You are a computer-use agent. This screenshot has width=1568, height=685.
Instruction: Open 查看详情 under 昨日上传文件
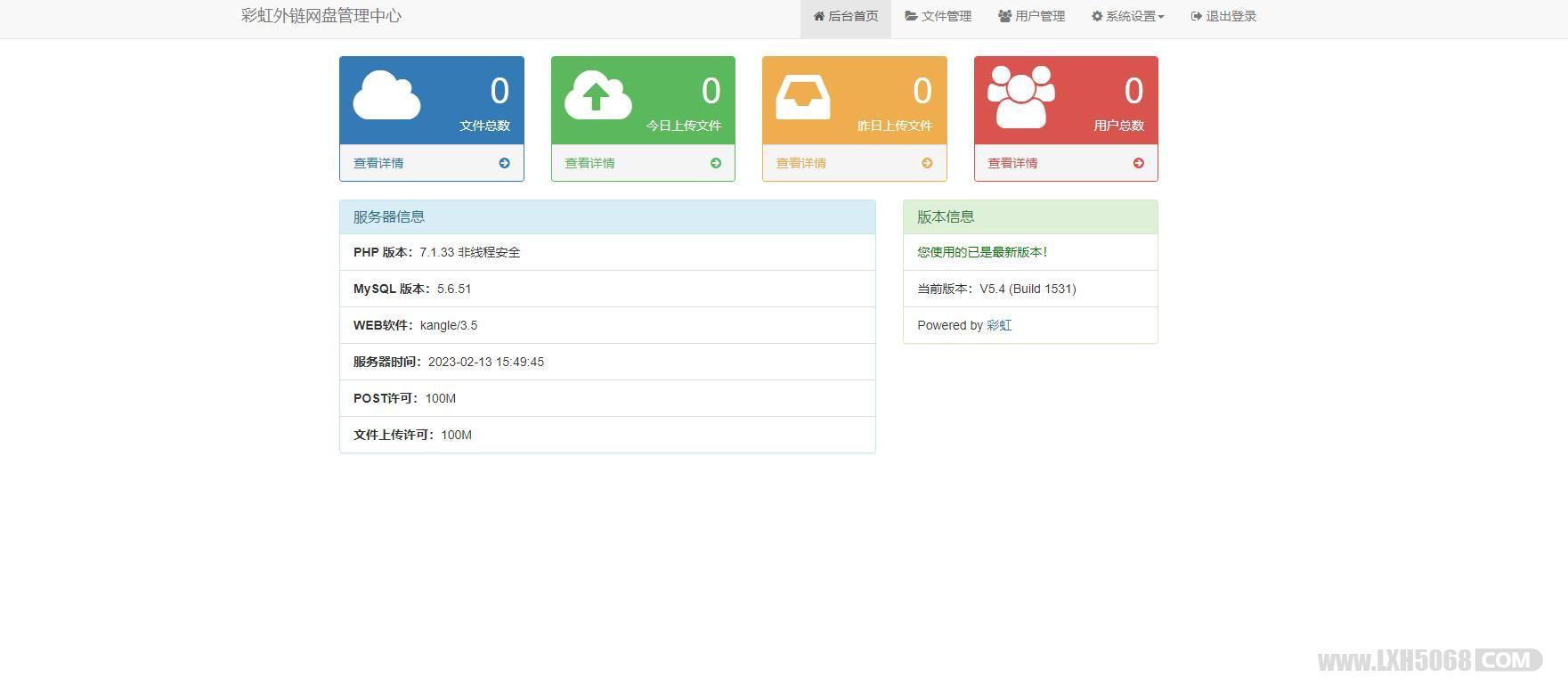801,163
